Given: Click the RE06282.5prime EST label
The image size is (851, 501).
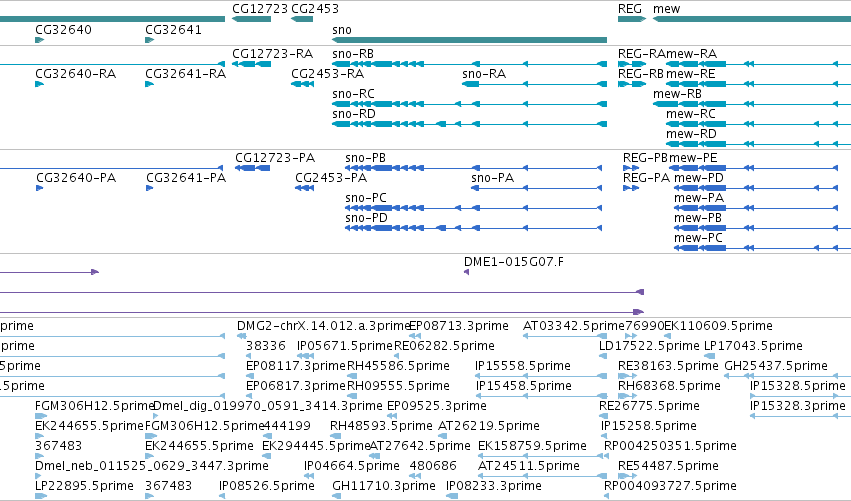Looking at the screenshot, I should tap(444, 346).
